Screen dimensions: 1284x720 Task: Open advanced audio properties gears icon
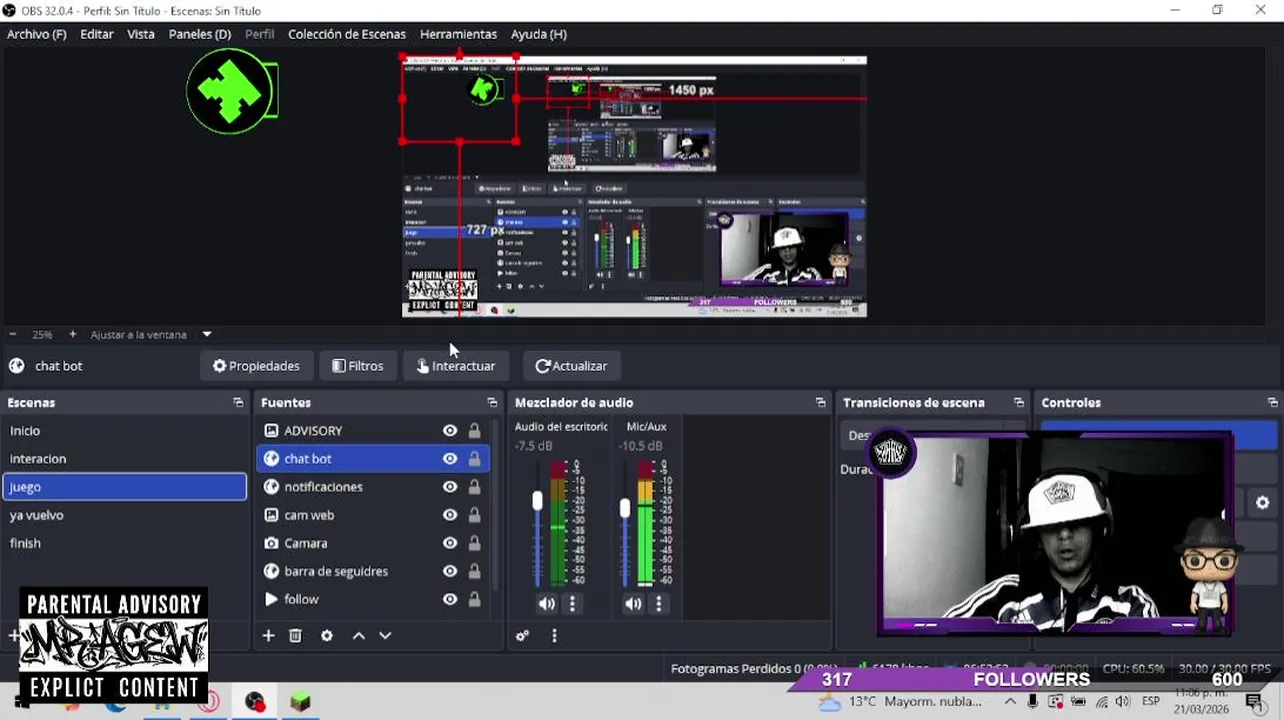522,635
